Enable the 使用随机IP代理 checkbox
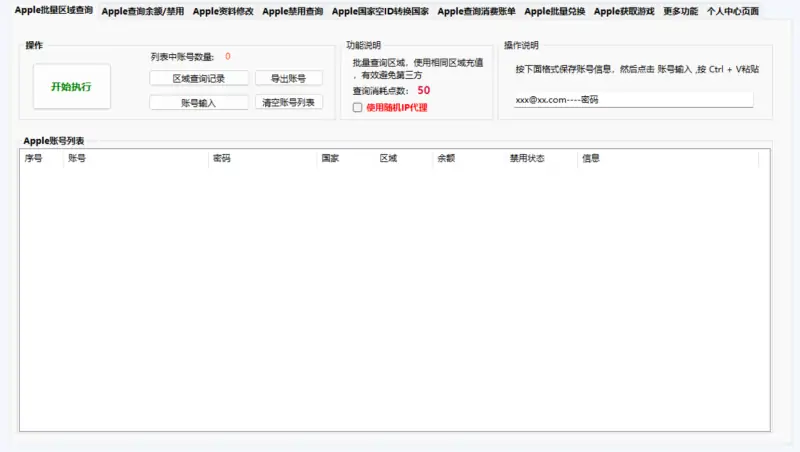The height and width of the screenshot is (452, 800). 358,107
